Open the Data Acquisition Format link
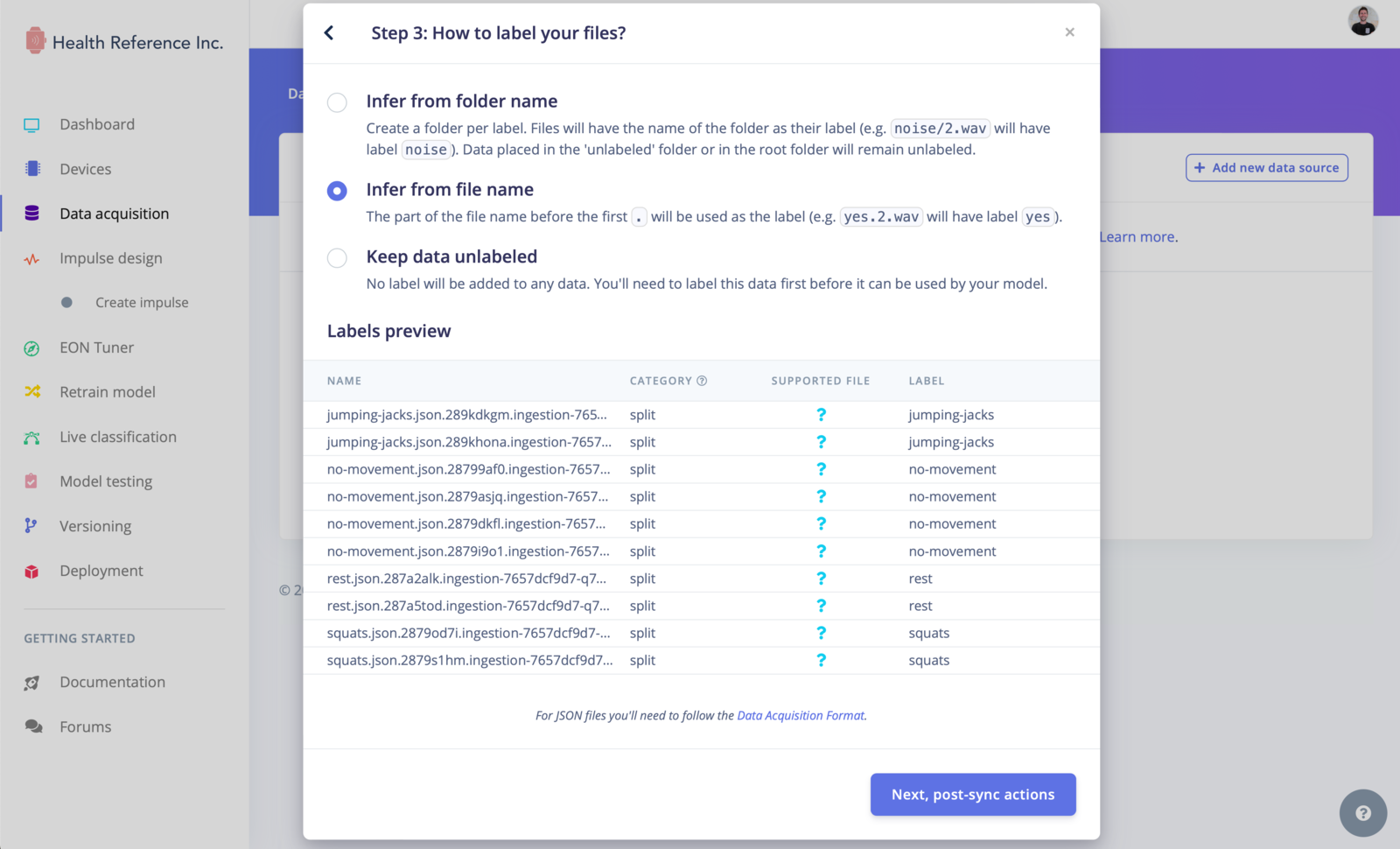 801,716
